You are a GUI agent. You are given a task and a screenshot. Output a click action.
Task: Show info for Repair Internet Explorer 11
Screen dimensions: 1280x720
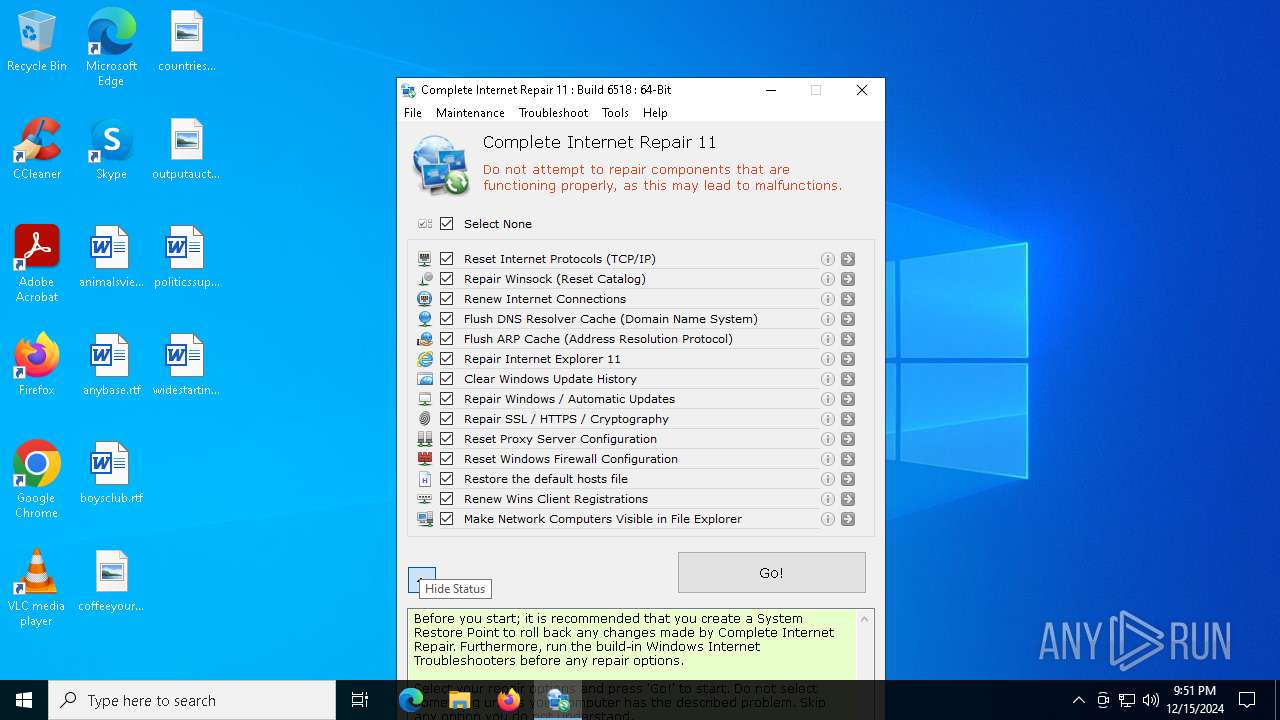[x=827, y=359]
